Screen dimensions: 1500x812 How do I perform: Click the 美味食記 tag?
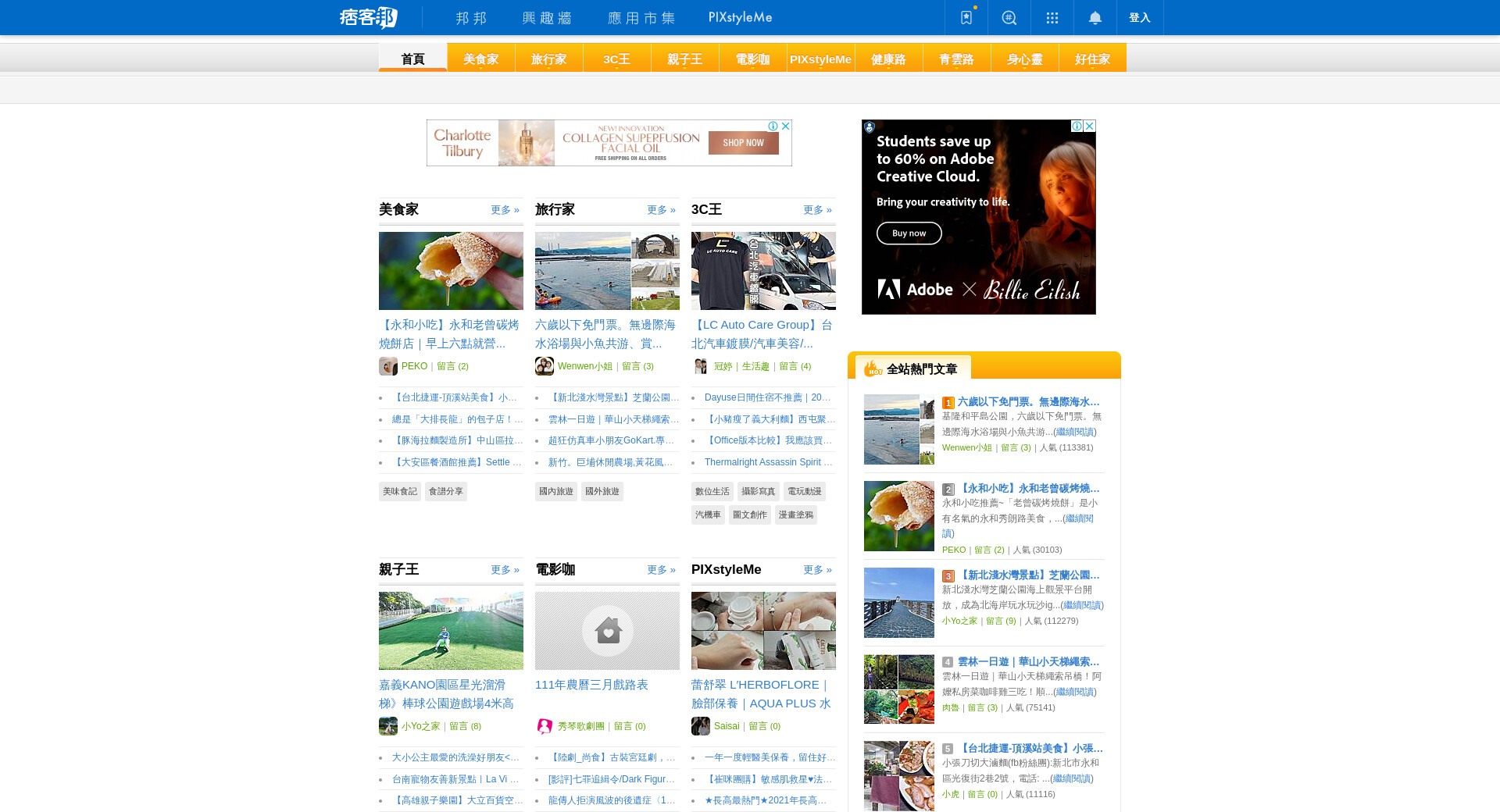point(400,491)
